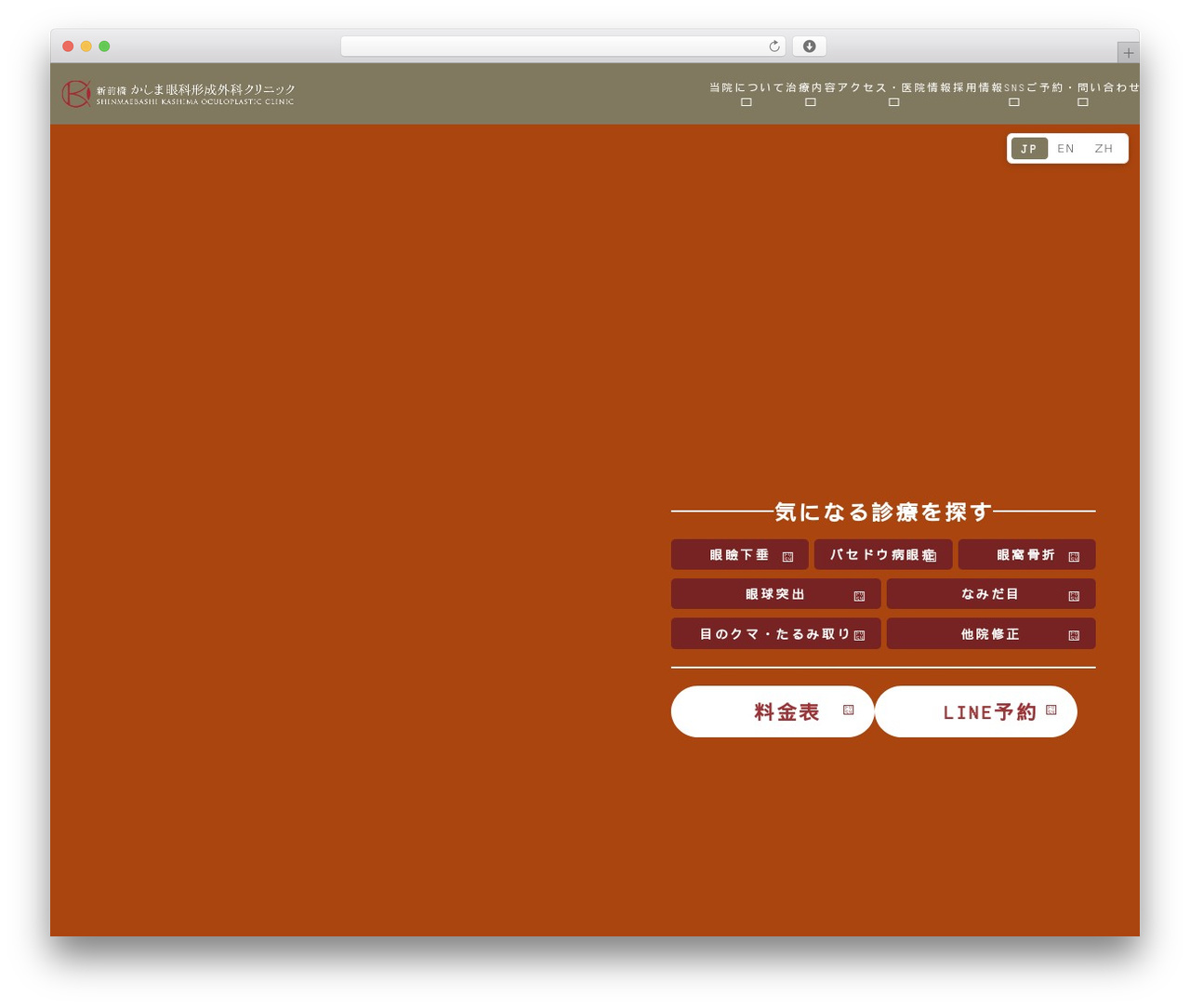1190x1008 pixels.
Task: Open the 眼瞼下垂 treatment button
Action: tap(740, 554)
